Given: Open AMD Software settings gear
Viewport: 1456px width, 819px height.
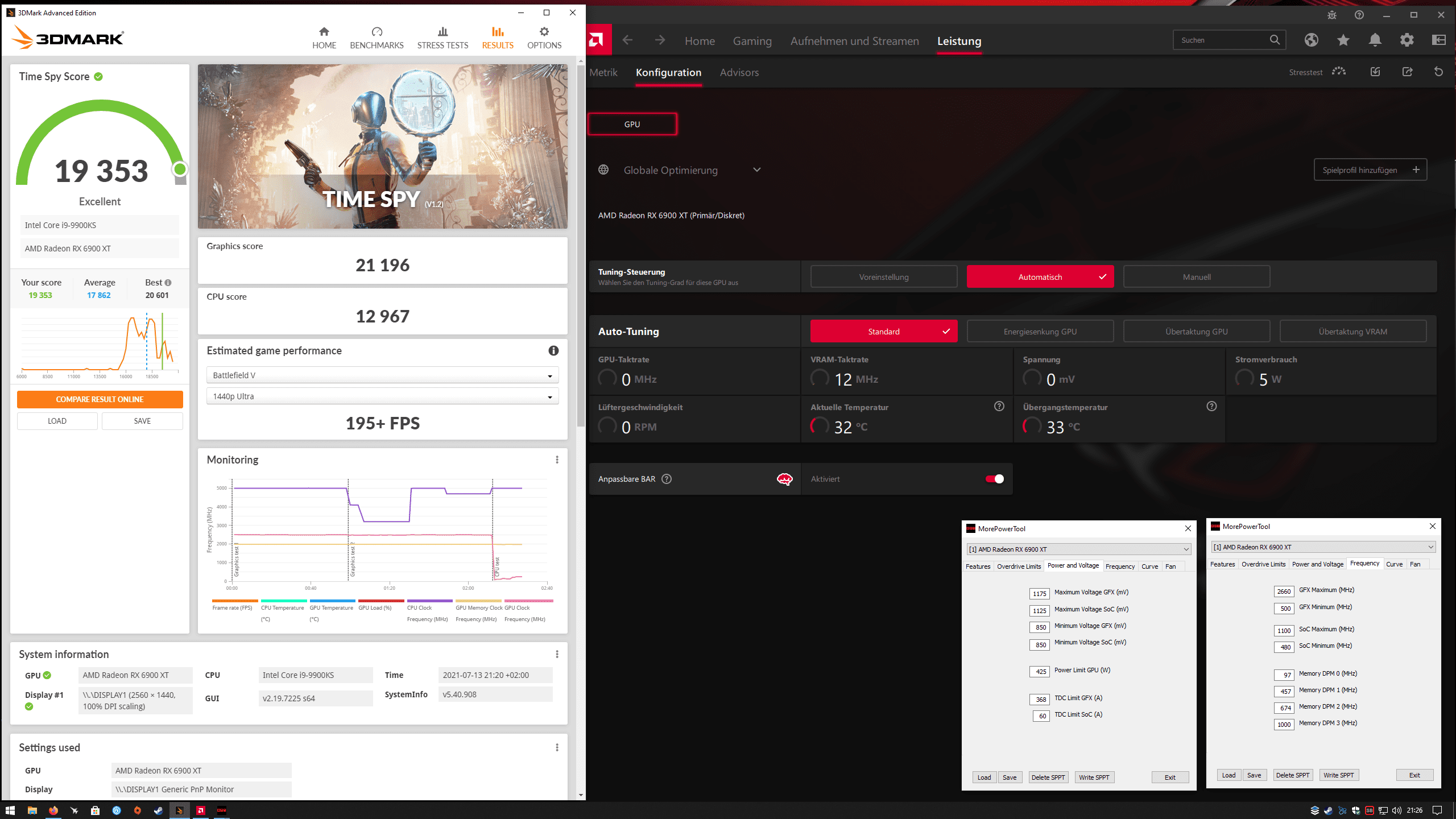Looking at the screenshot, I should pyautogui.click(x=1407, y=40).
